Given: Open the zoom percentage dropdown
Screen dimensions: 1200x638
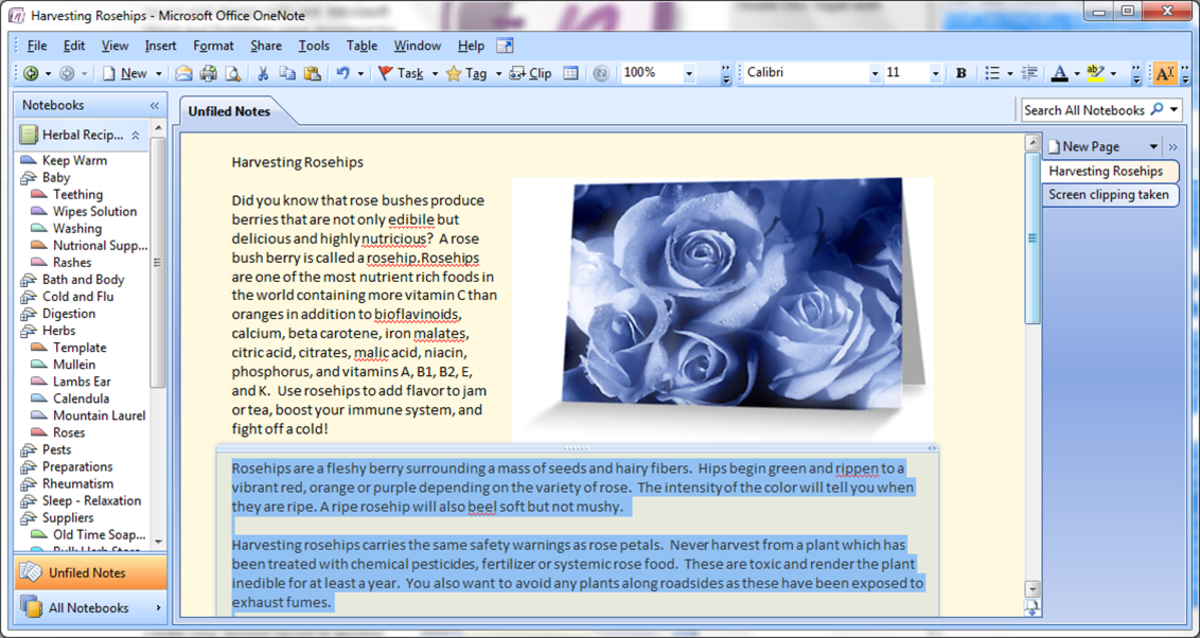Looking at the screenshot, I should click(x=690, y=73).
